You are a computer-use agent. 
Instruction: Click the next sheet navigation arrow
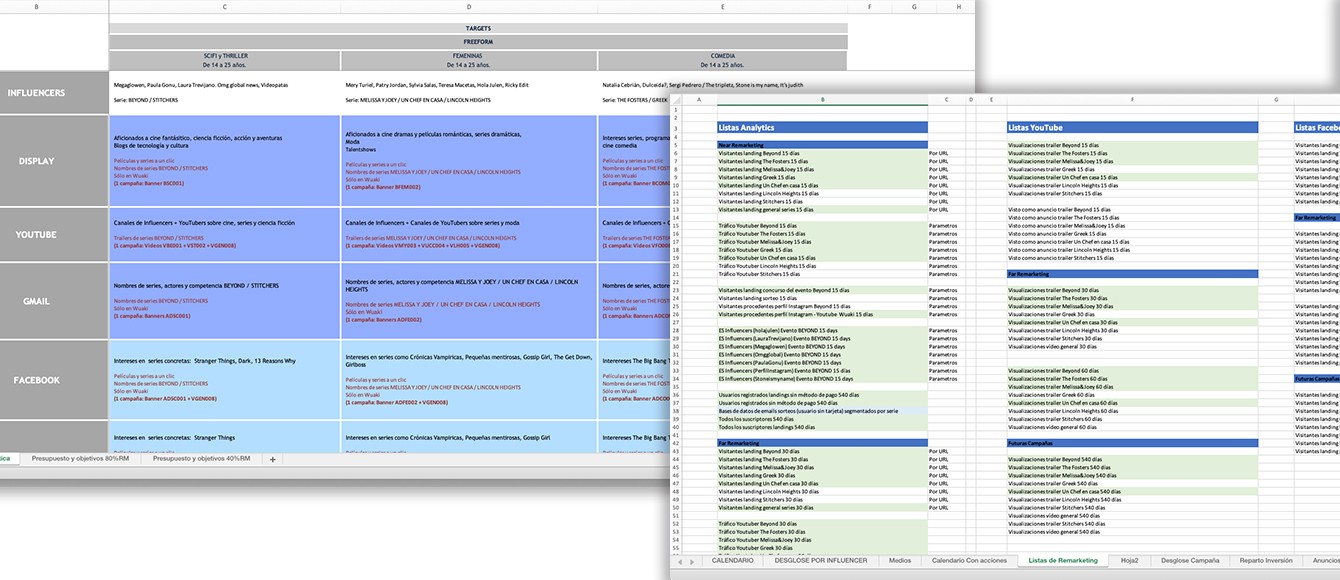coord(692,561)
